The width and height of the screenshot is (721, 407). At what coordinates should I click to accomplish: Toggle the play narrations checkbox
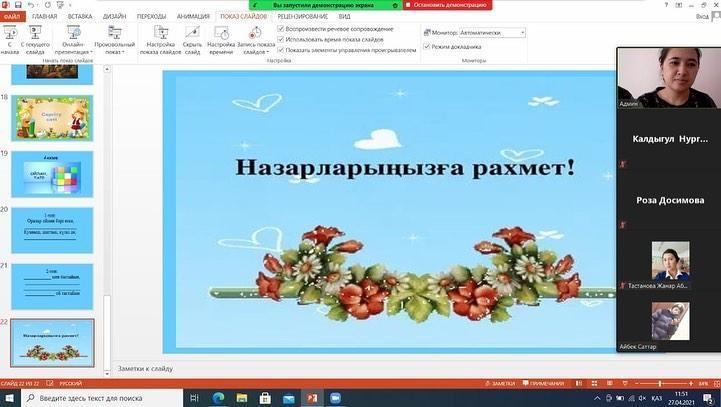[281, 29]
